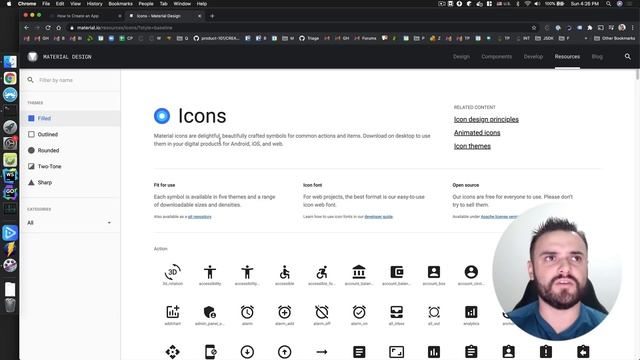Open the Blog nav tab
Image resolution: width=640 pixels, height=360 pixels.
pos(597,57)
